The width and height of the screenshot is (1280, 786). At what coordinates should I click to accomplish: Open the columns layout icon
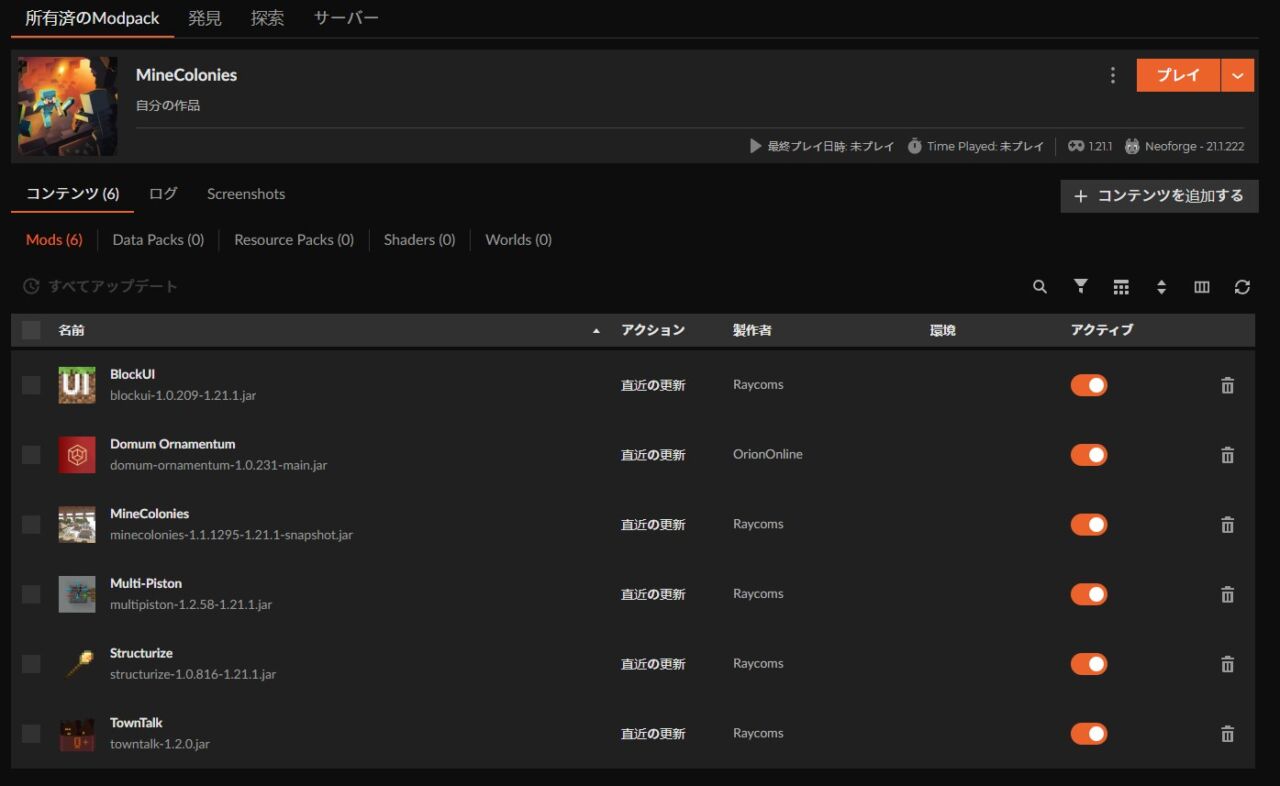(x=1202, y=287)
